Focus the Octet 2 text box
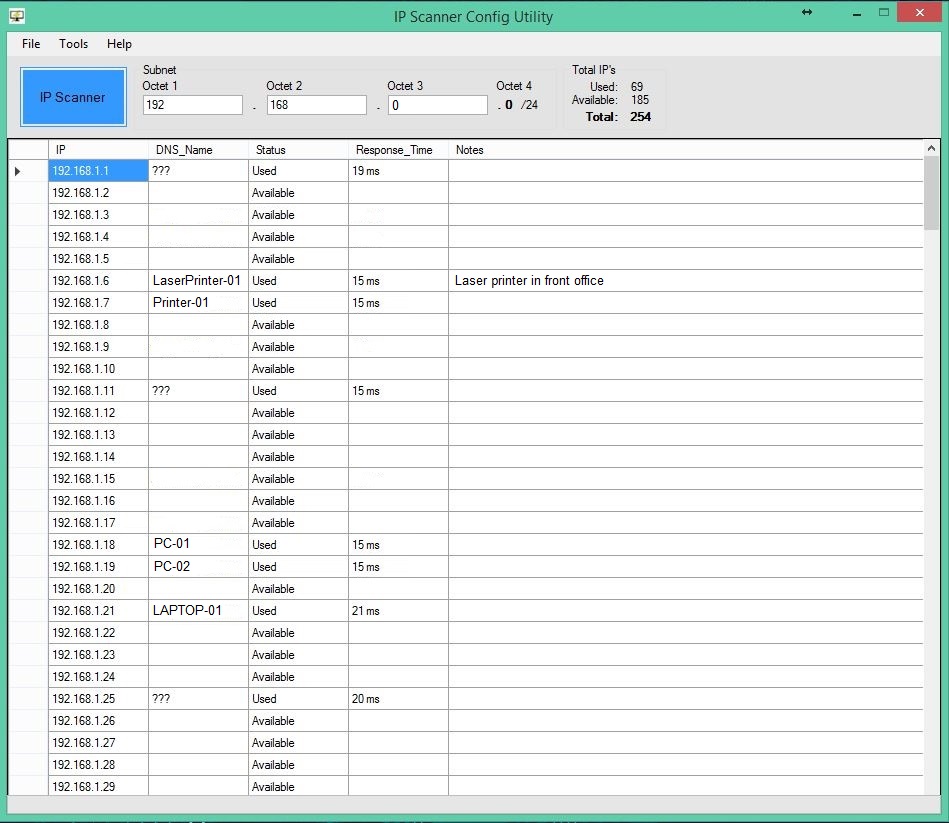The image size is (949, 823). tap(316, 105)
